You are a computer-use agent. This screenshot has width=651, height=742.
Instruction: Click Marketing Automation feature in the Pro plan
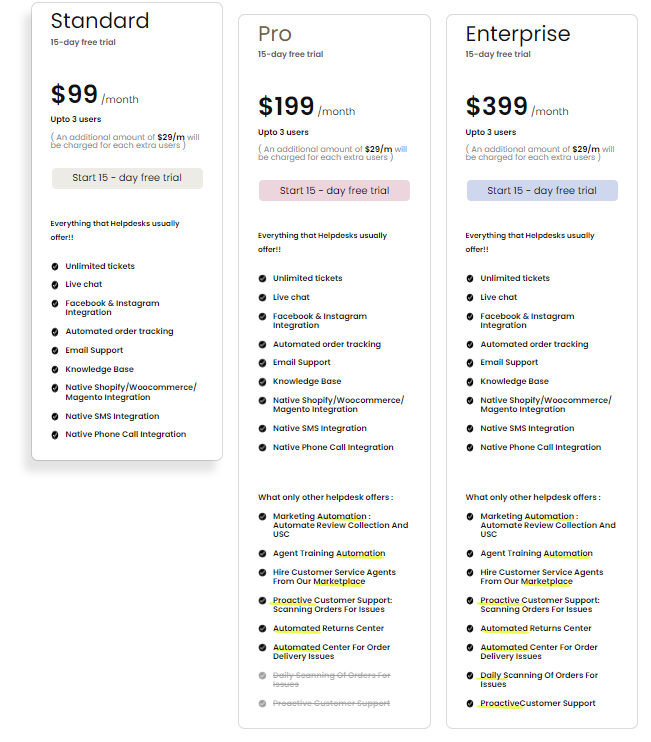coord(340,525)
